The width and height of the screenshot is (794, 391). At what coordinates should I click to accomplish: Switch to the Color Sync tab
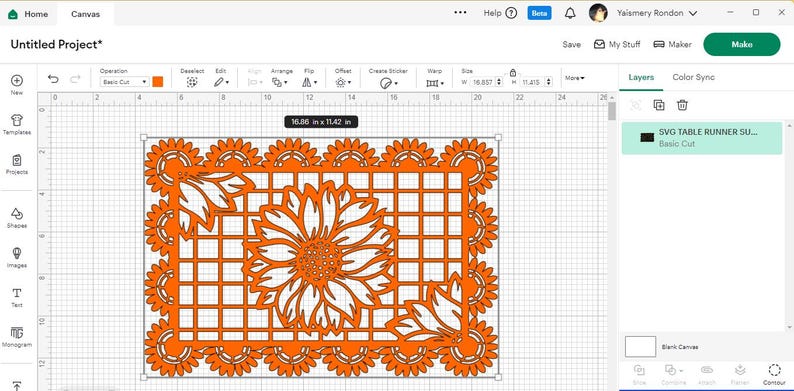pyautogui.click(x=693, y=77)
